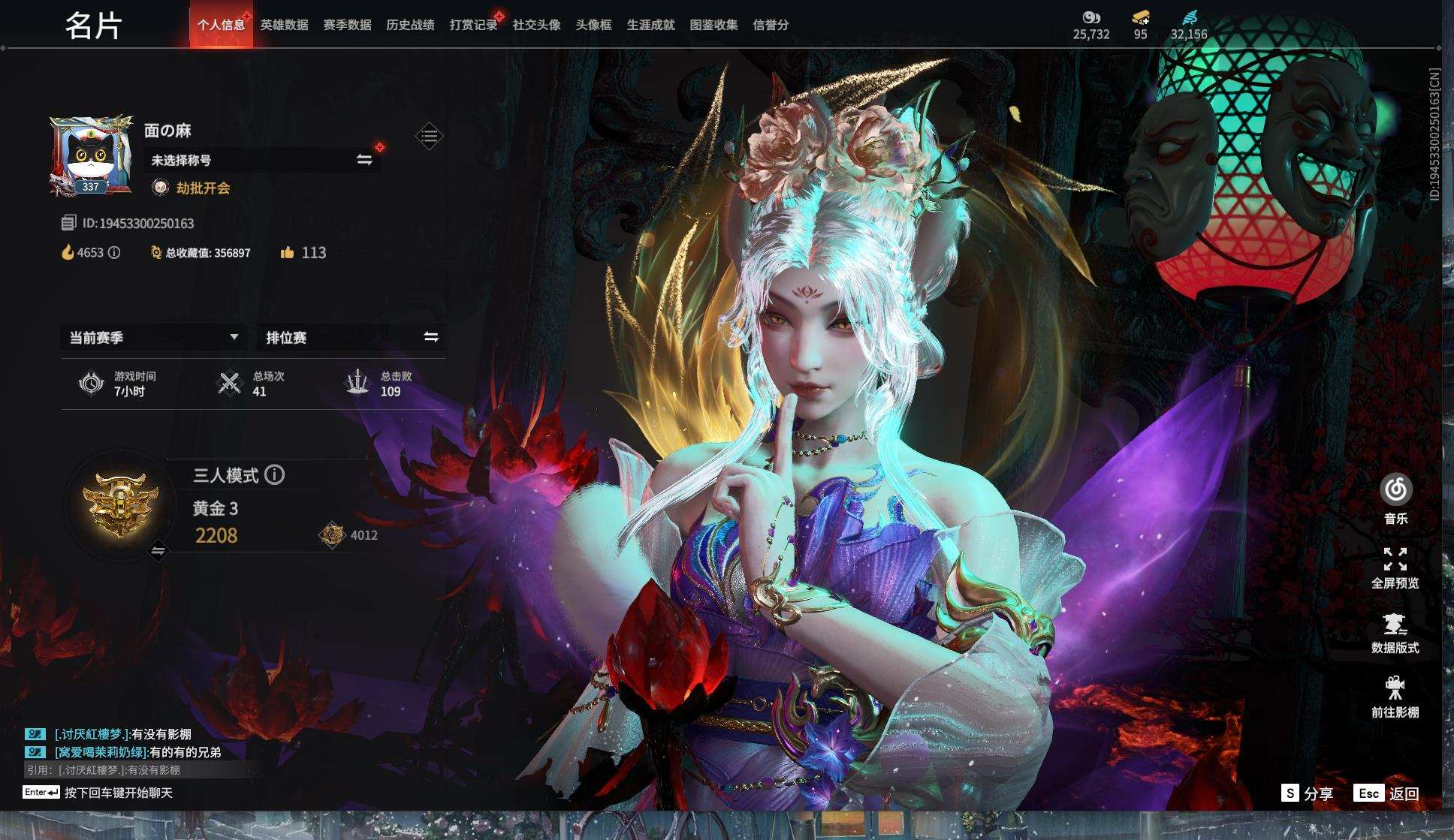Viewport: 1454px width, 840px height.
Task: Click the thumbs-up like icon beside 113
Action: [x=287, y=253]
